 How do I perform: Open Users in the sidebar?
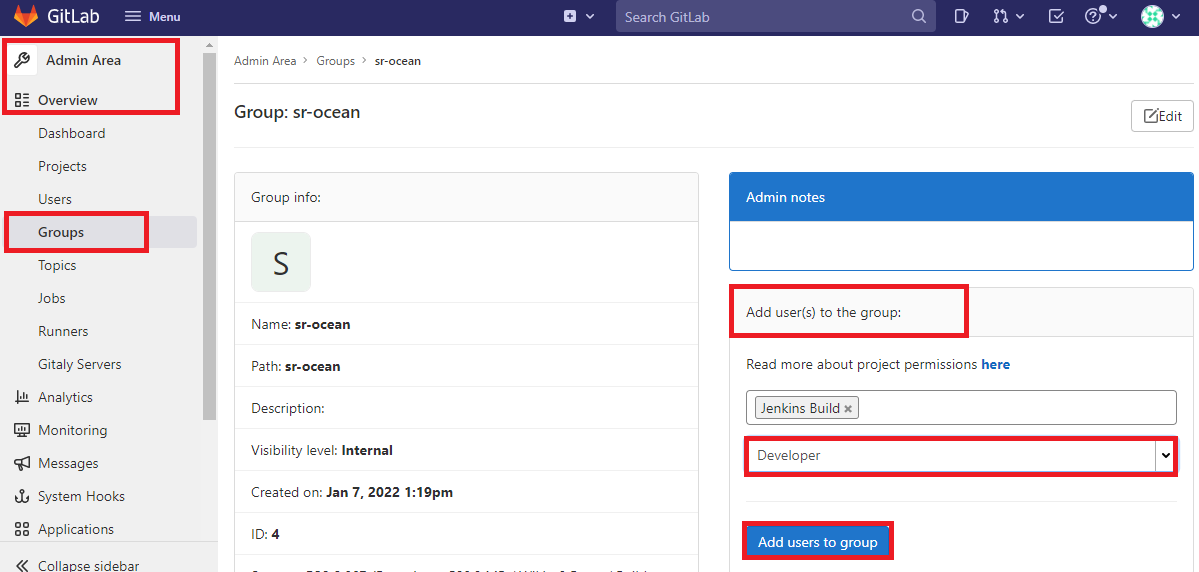55,199
